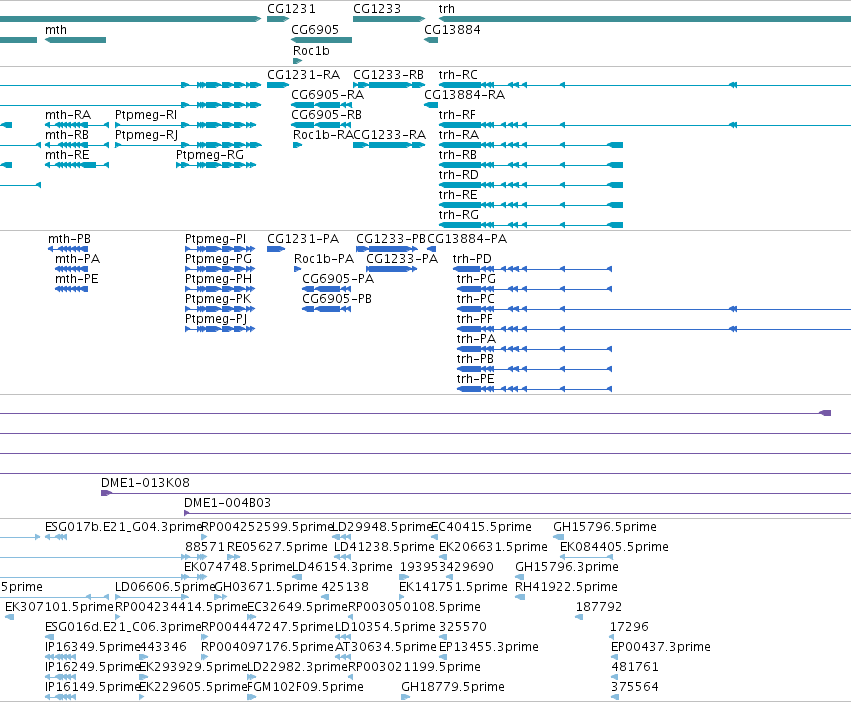Select protein Ptpmeg-PI
Viewport: 851px width, 702px height.
220,249
